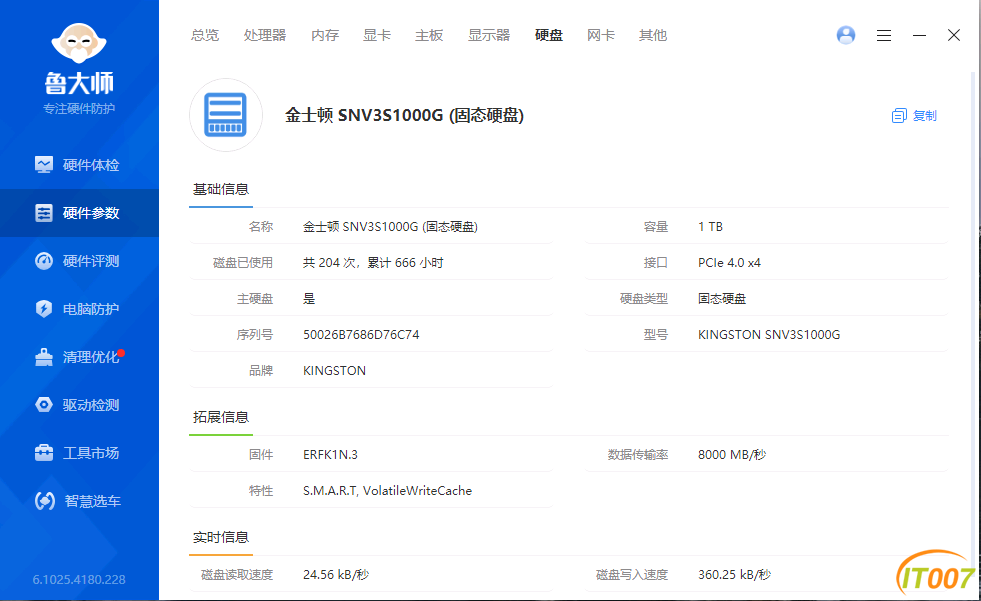Switch to the 显示器 tab
Screen dimensions: 981x601
(489, 36)
